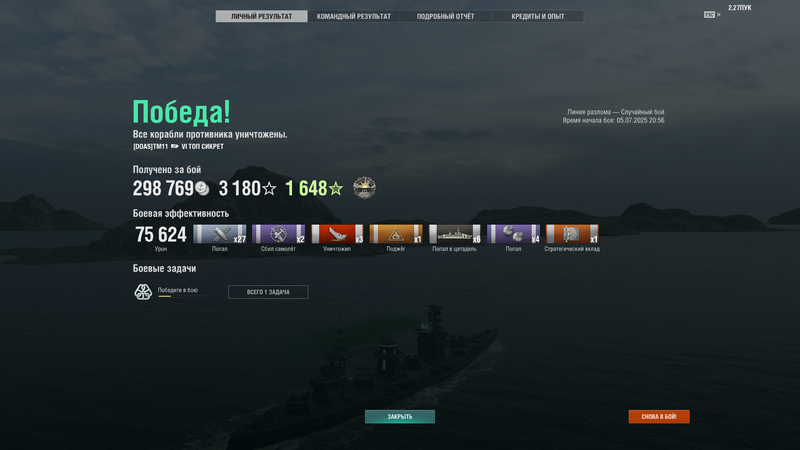
Task: Select the fire set ribbon icon
Action: [396, 234]
